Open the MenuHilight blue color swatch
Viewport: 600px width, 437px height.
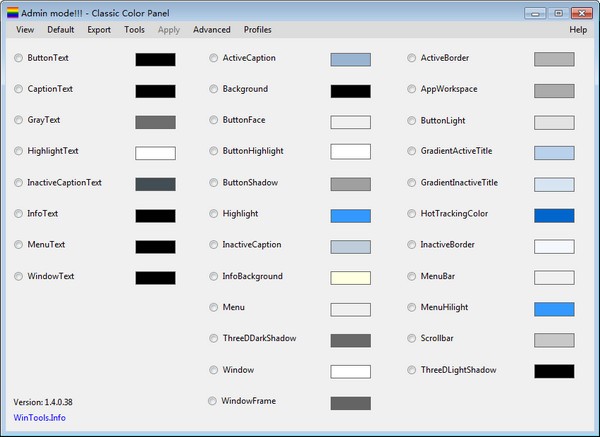[554, 309]
